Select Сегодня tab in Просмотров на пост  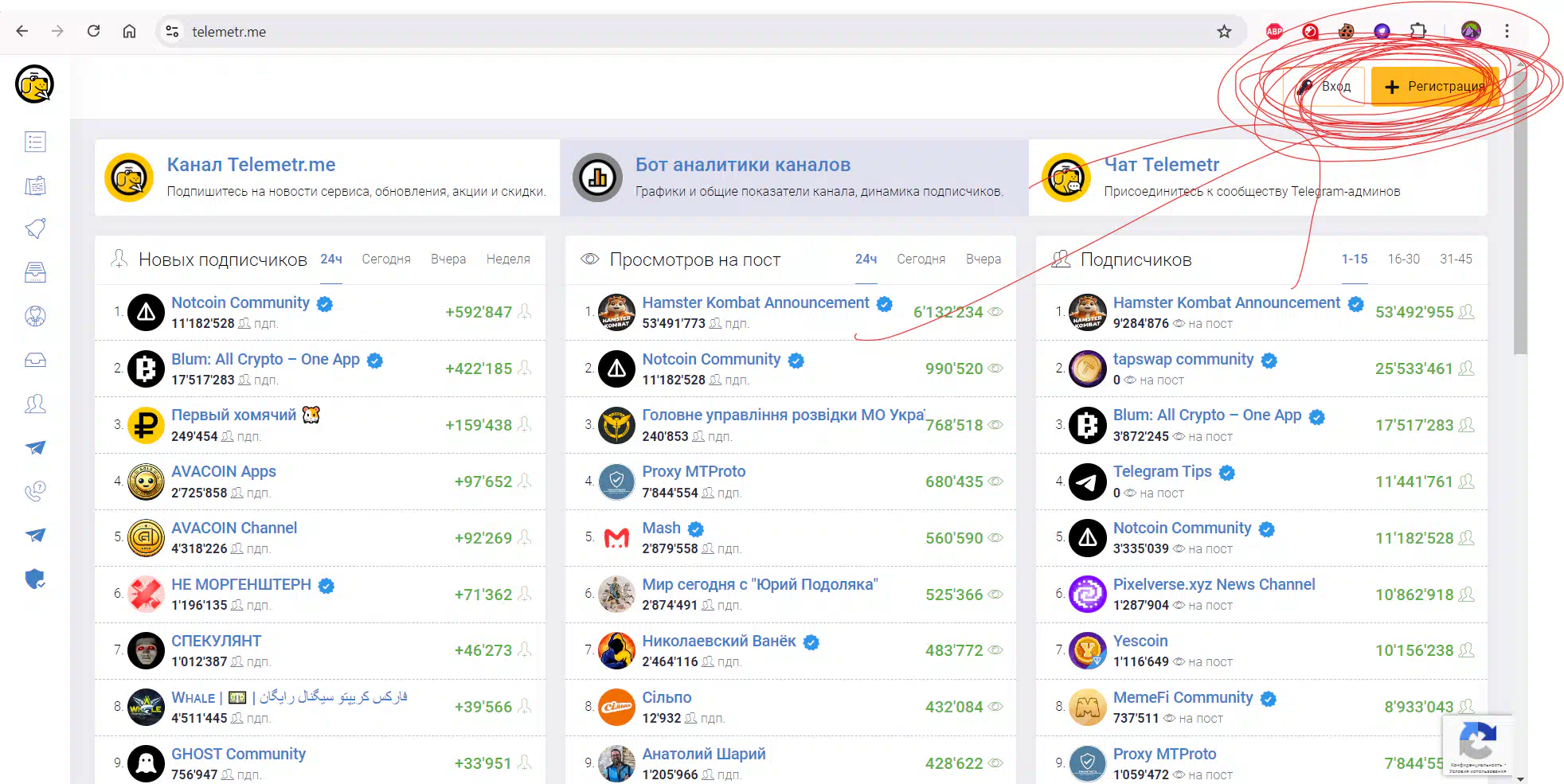921,259
